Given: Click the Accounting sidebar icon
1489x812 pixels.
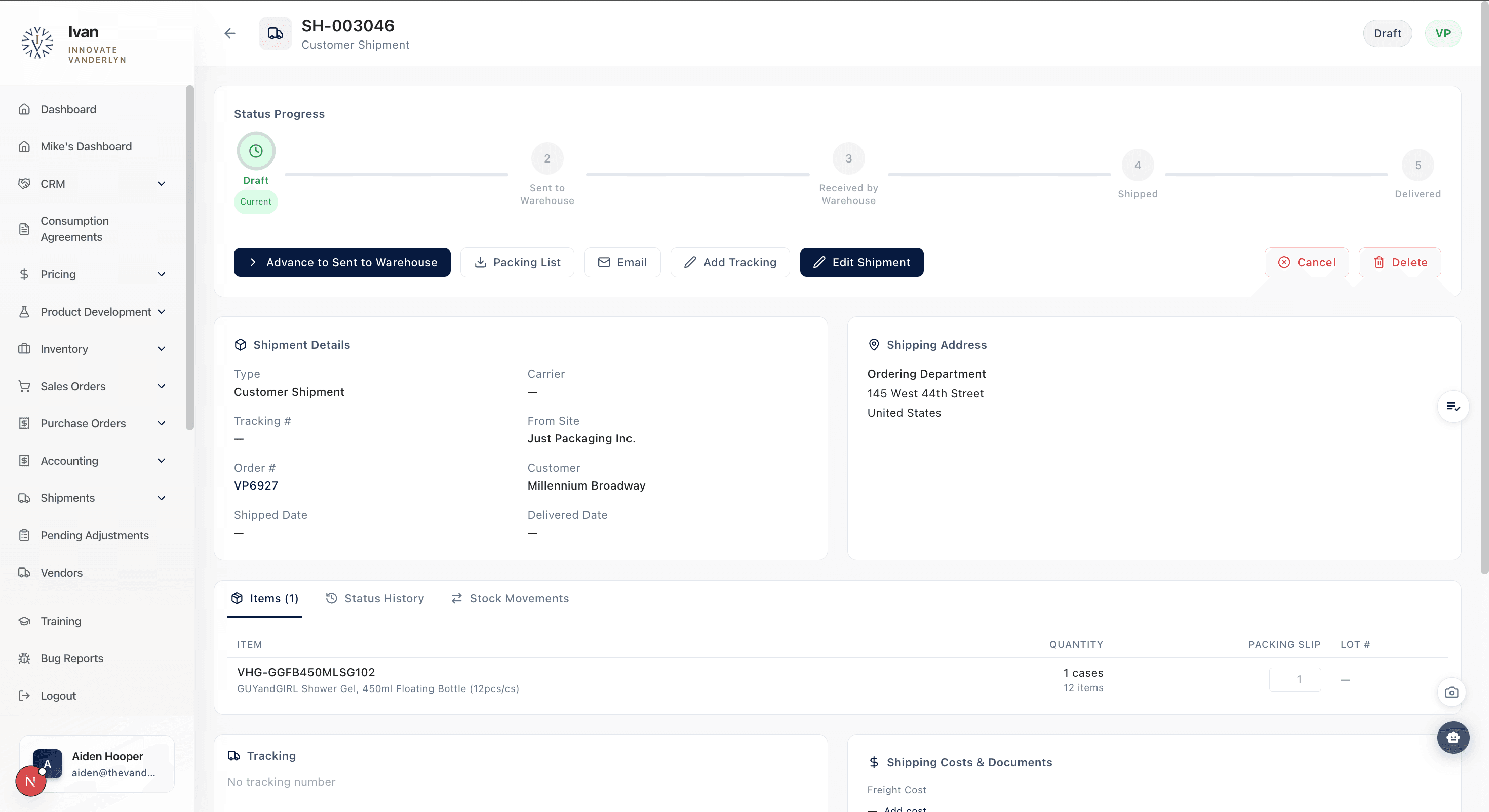Looking at the screenshot, I should click(24, 461).
